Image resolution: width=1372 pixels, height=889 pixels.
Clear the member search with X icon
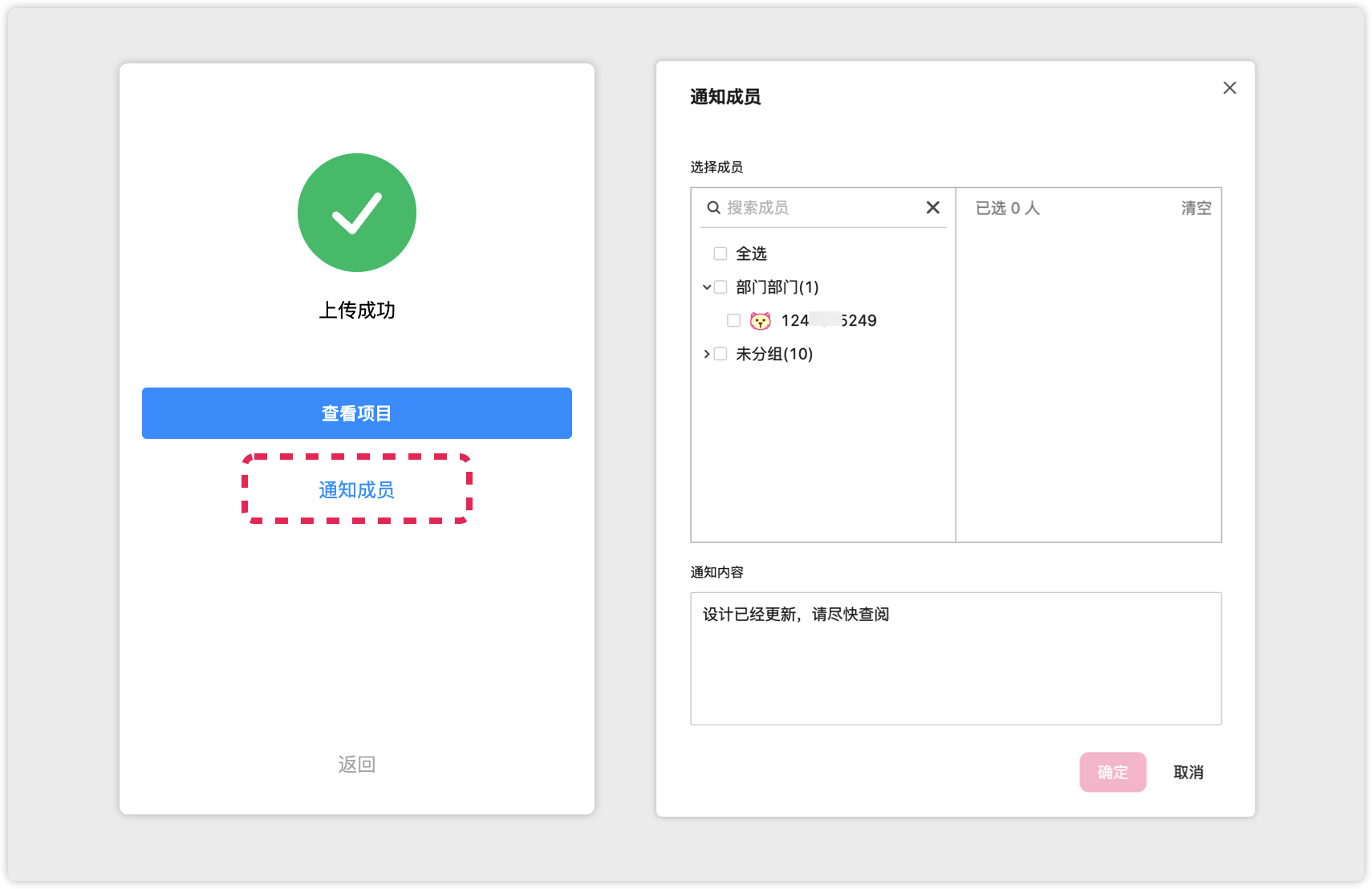click(932, 208)
